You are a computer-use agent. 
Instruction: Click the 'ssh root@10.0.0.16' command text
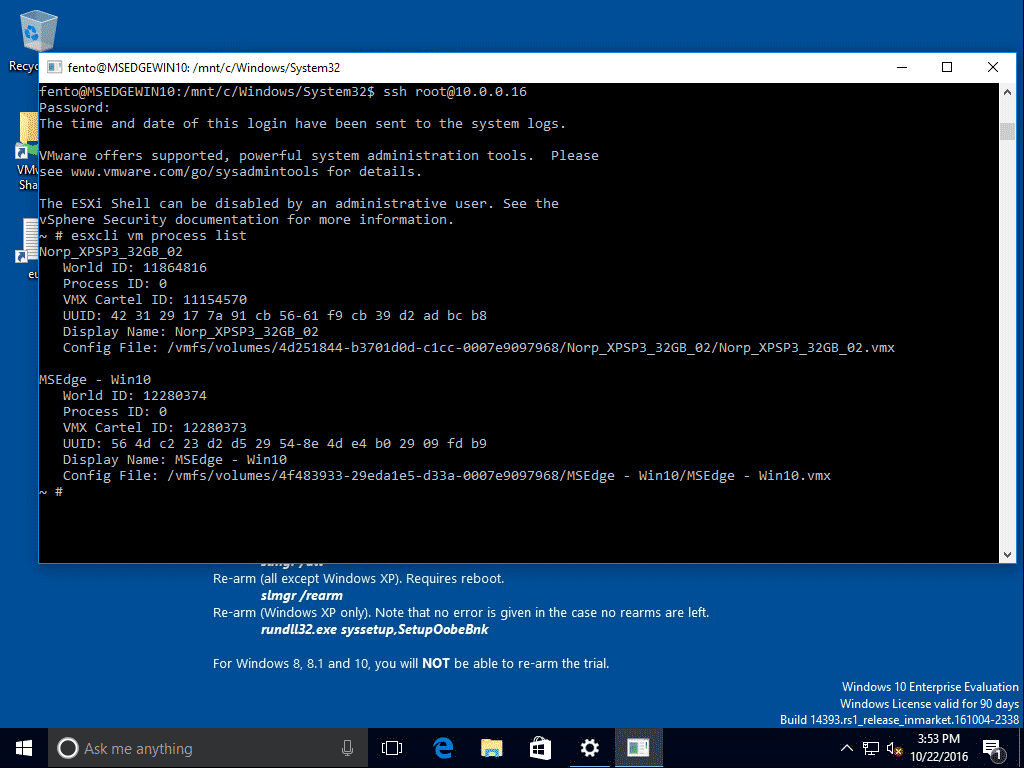tap(455, 91)
